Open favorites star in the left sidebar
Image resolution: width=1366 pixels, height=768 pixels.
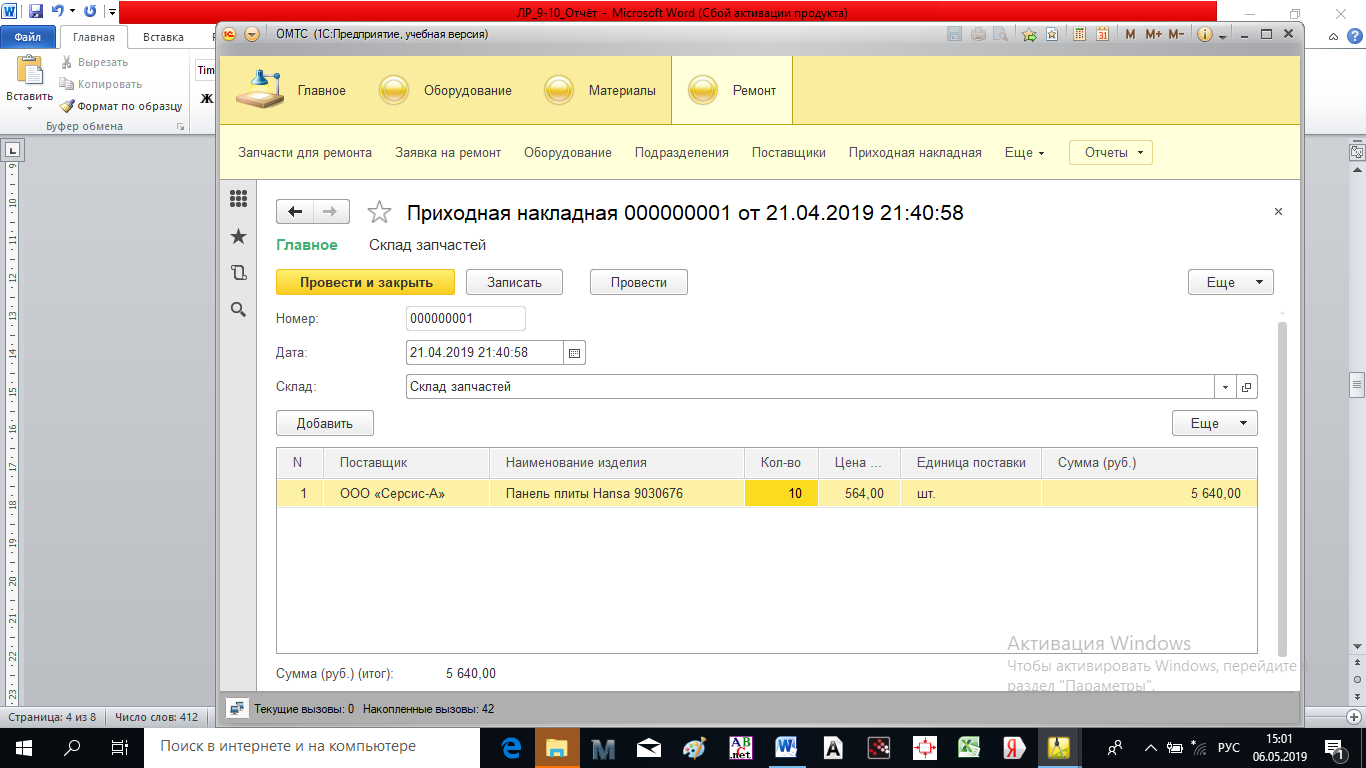click(x=238, y=236)
